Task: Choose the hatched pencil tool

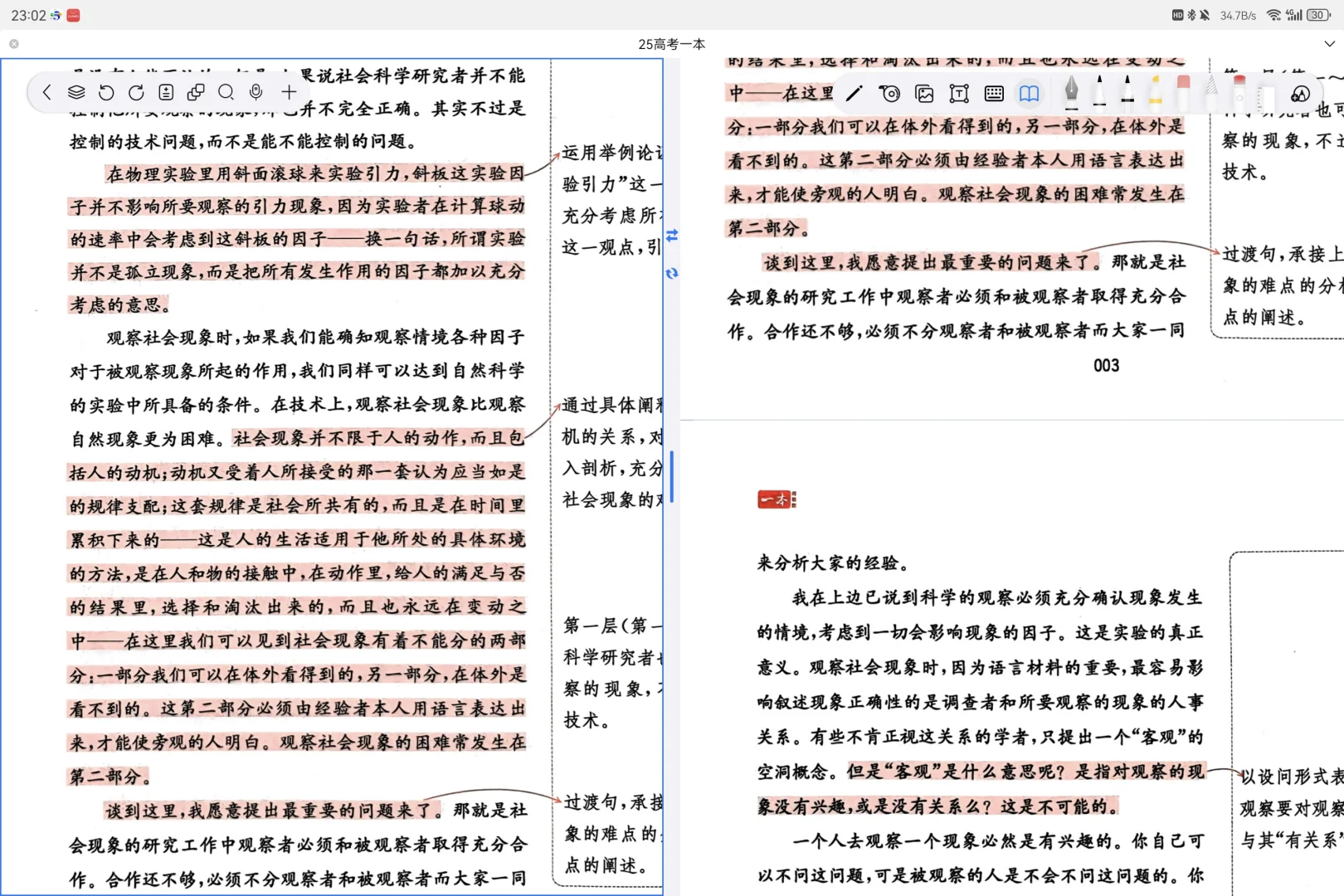Action: coord(1211,92)
